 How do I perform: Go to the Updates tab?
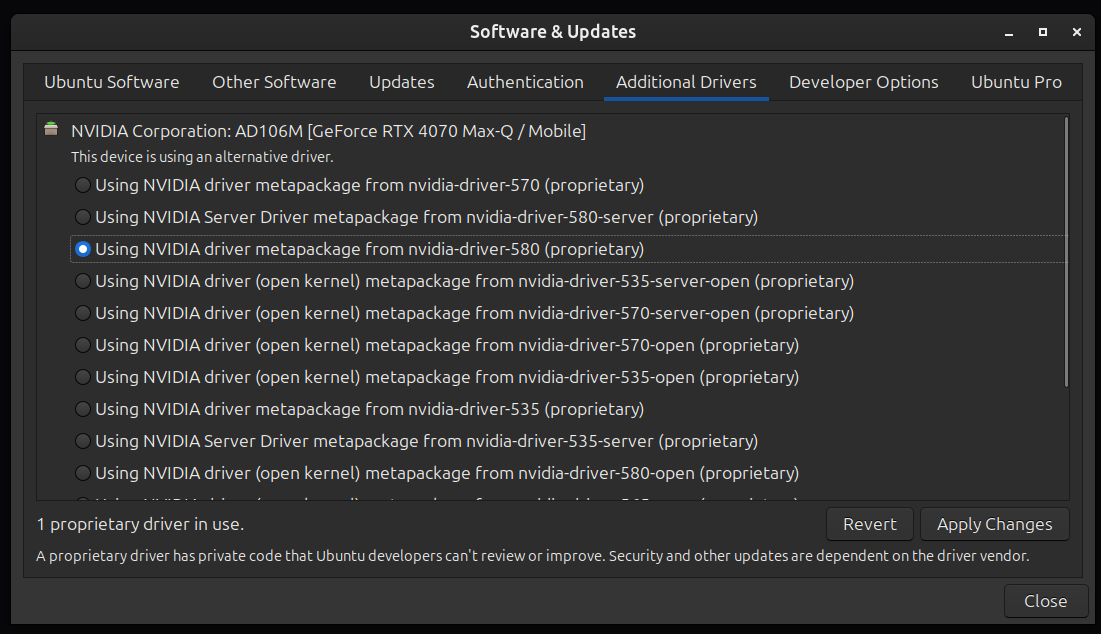[x=402, y=82]
